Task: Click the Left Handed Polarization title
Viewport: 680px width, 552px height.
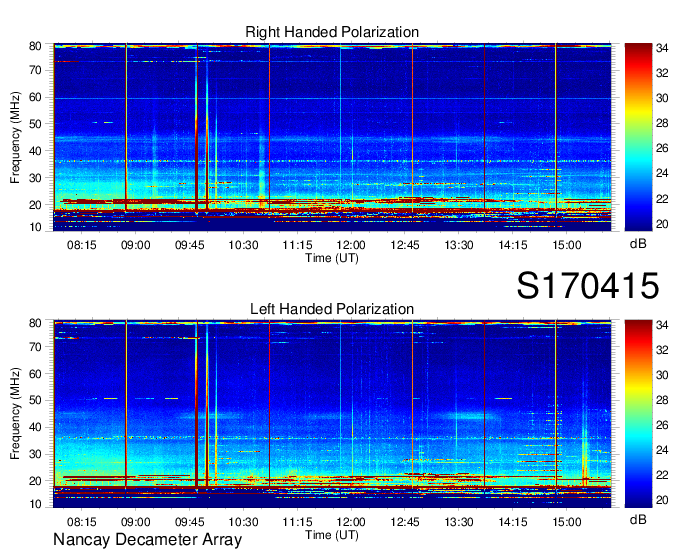Action: click(x=332, y=309)
